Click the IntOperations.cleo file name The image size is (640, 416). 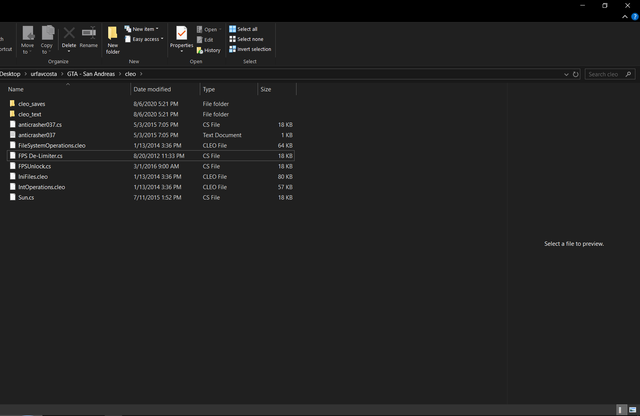42,187
